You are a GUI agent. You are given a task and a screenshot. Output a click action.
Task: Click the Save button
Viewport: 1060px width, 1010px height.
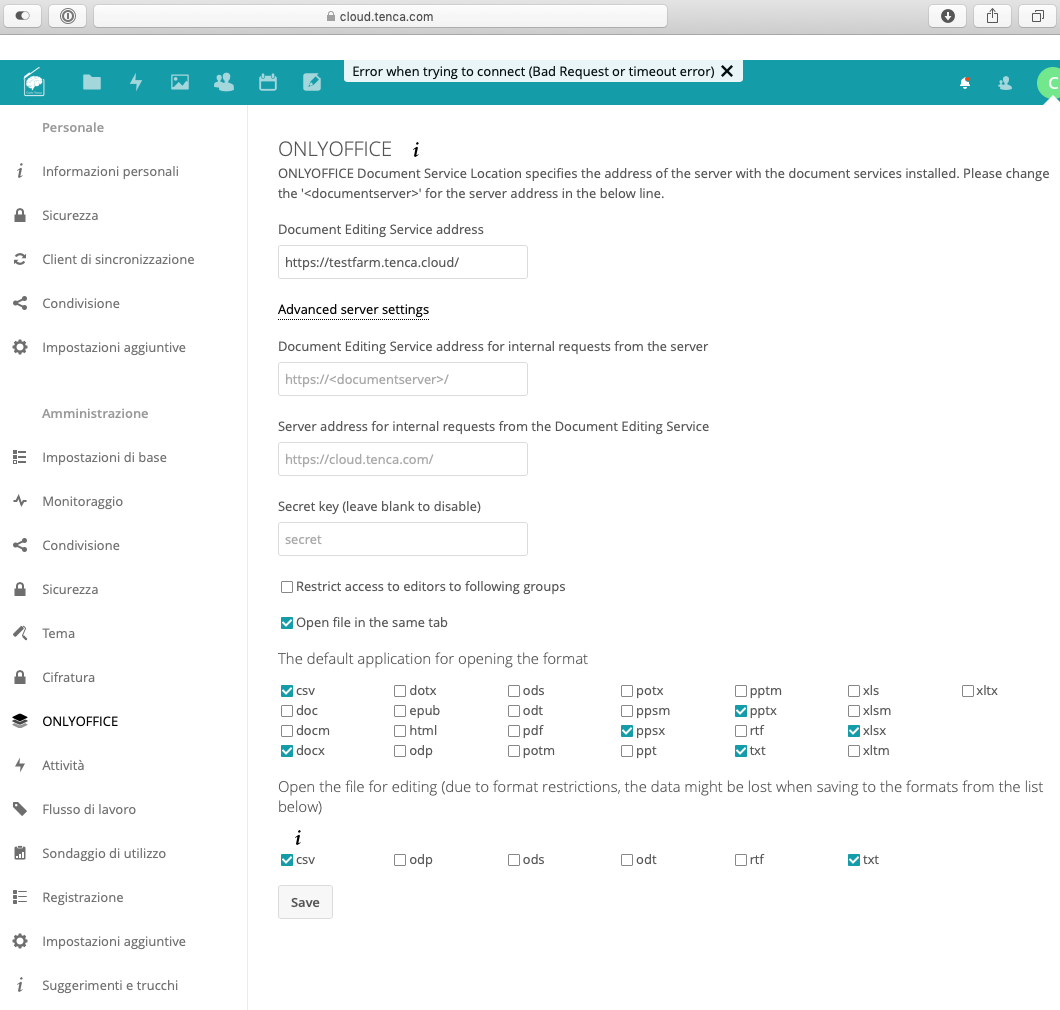(305, 901)
